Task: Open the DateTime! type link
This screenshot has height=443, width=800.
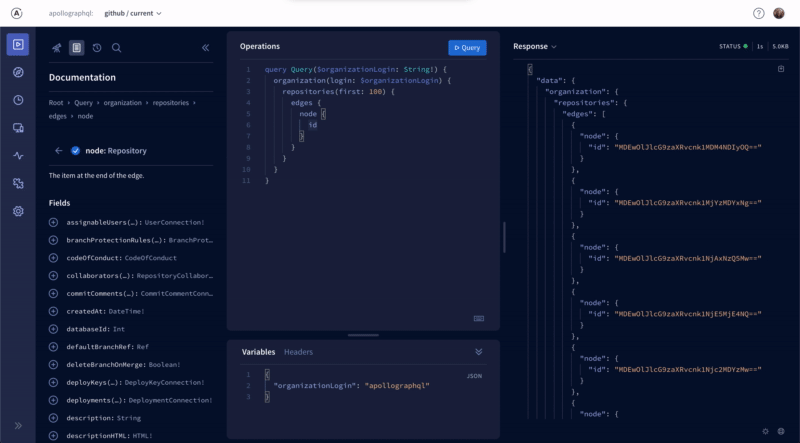Action: coord(127,311)
